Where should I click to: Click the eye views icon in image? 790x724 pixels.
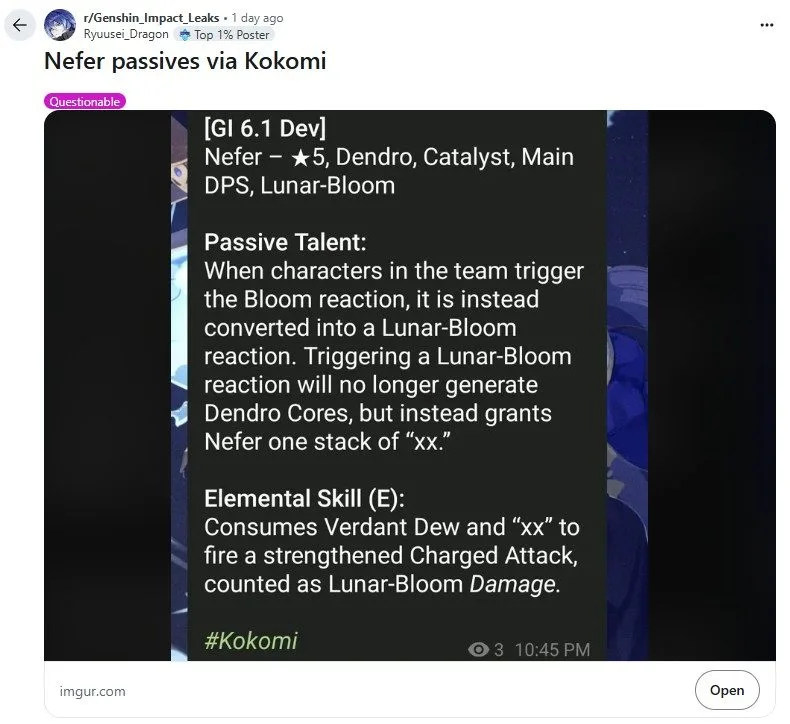478,649
